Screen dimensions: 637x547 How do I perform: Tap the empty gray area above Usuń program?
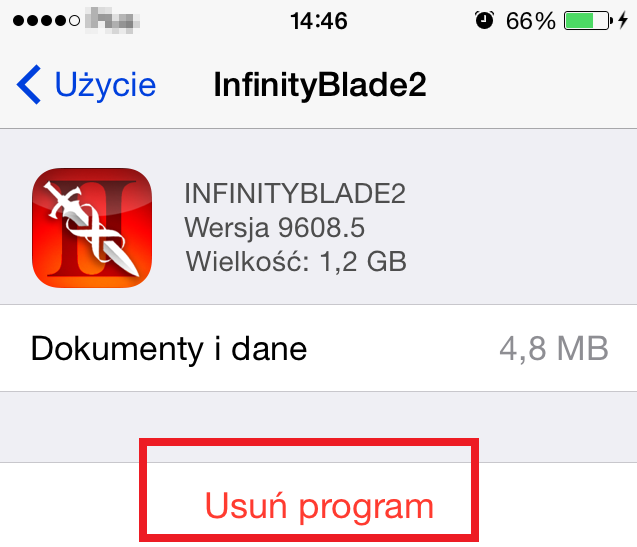pos(318,427)
